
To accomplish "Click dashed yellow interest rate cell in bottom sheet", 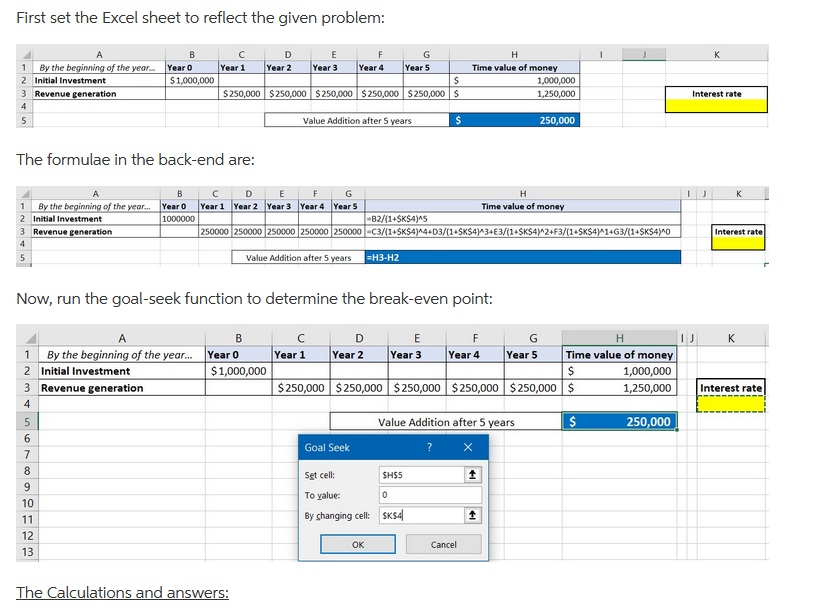I will (730, 404).
